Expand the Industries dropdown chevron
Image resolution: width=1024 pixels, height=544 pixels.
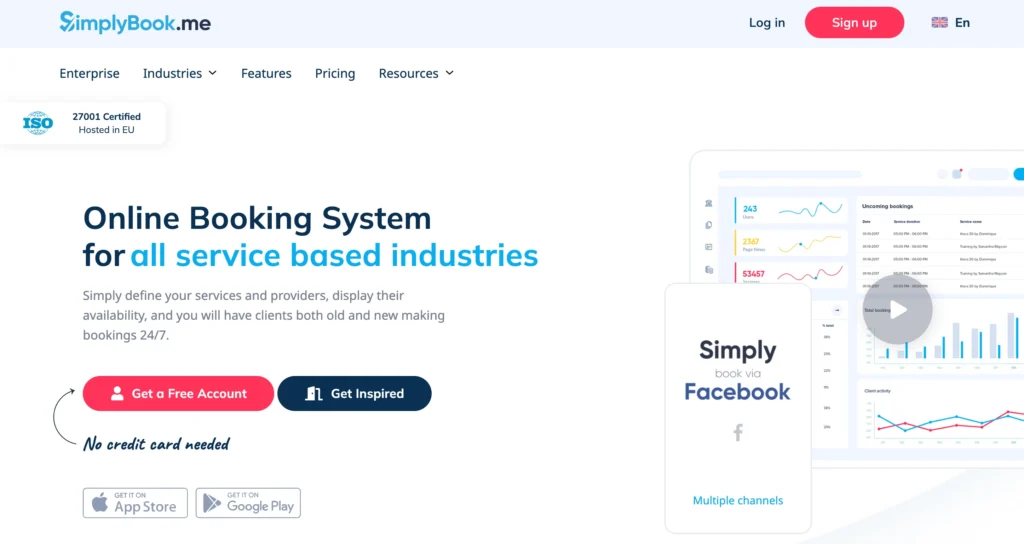tap(212, 73)
